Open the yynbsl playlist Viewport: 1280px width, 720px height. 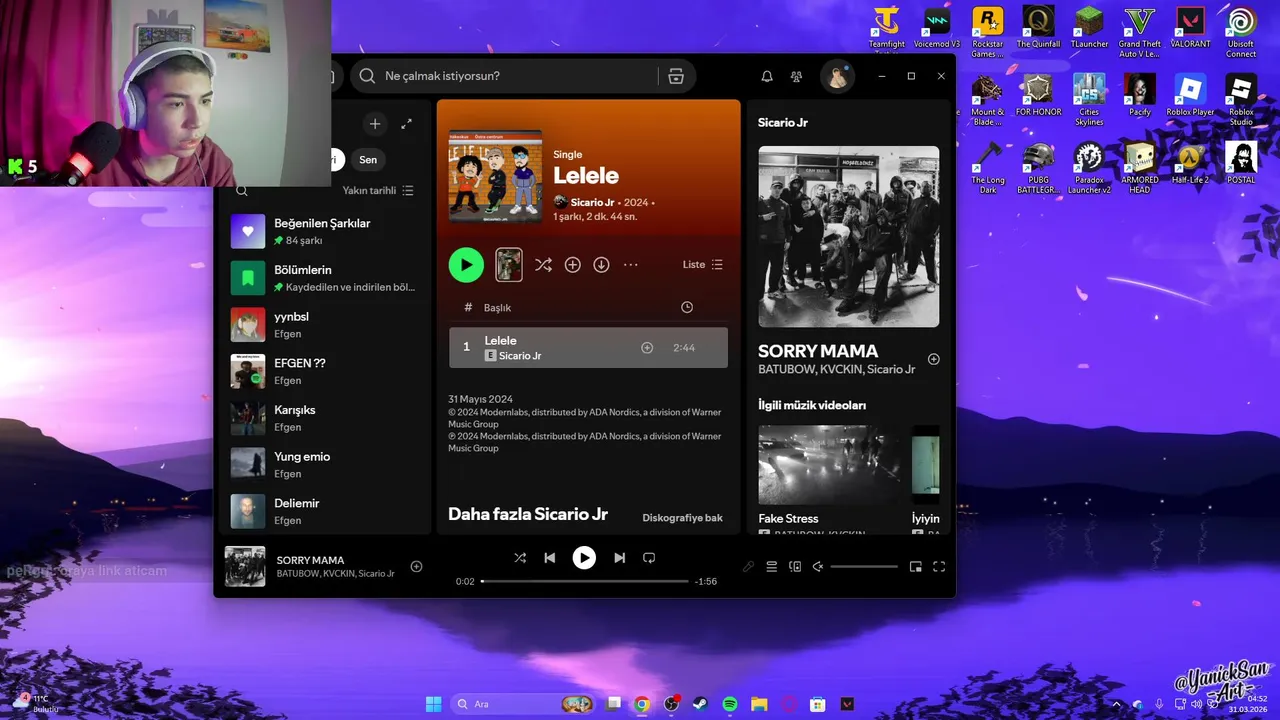pyautogui.click(x=325, y=325)
